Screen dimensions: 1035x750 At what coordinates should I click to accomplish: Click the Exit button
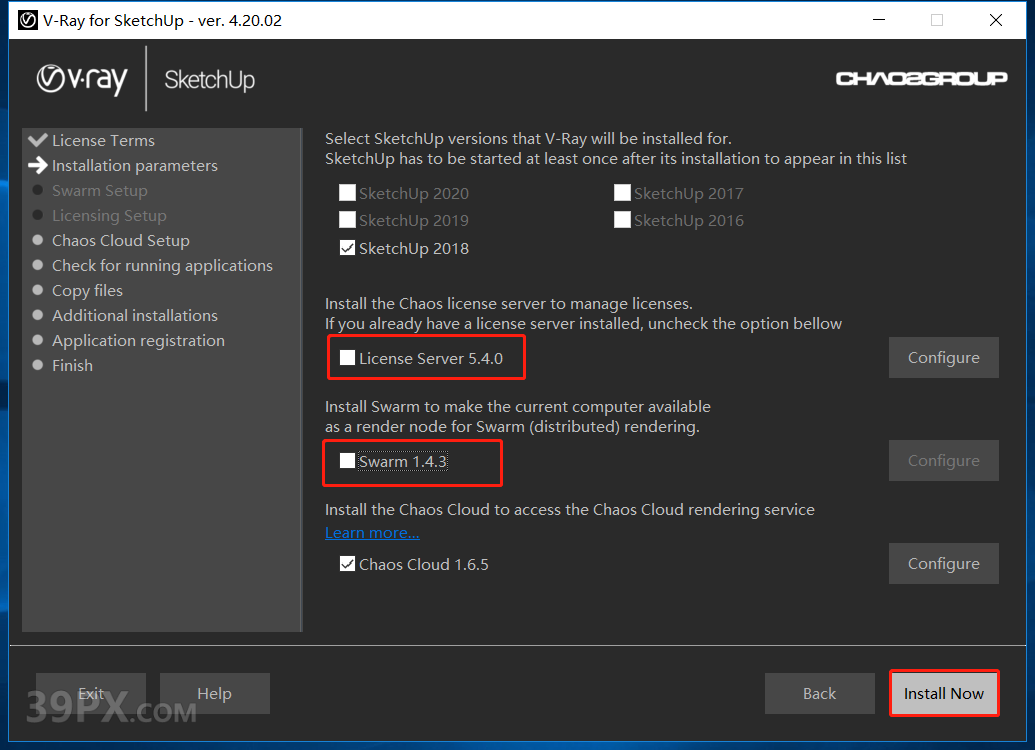(x=91, y=693)
